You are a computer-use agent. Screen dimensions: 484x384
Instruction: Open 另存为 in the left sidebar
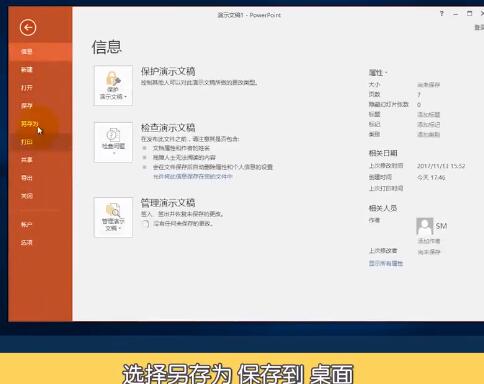(40, 124)
